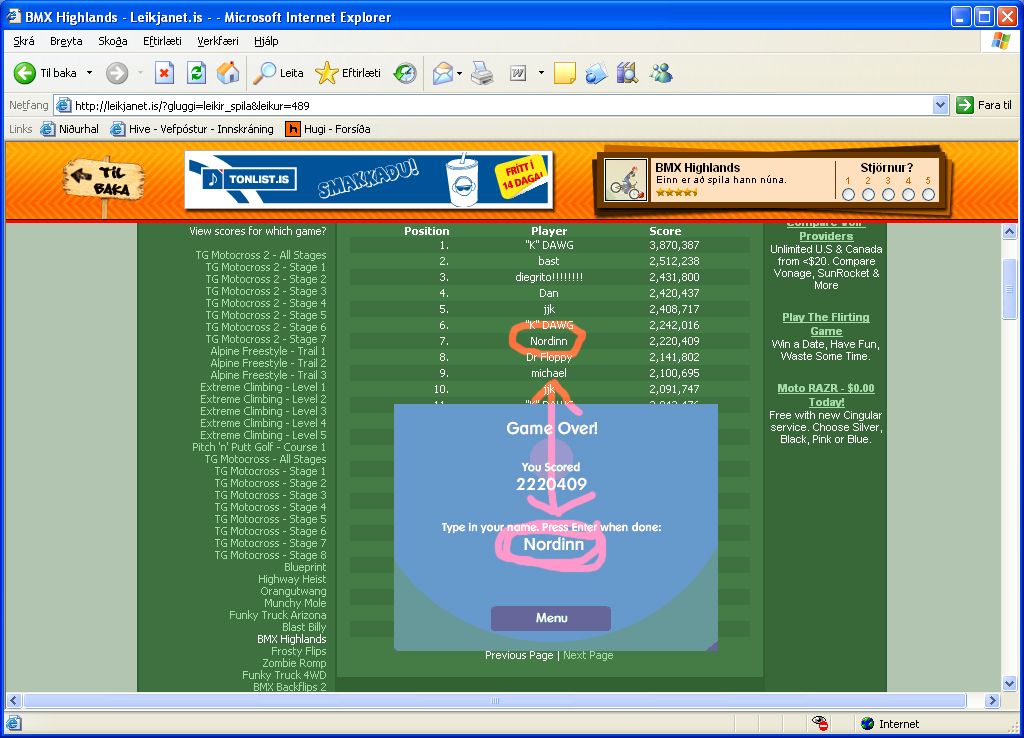Click the Menu button in game
Screen dimensions: 1024x738
click(x=551, y=618)
